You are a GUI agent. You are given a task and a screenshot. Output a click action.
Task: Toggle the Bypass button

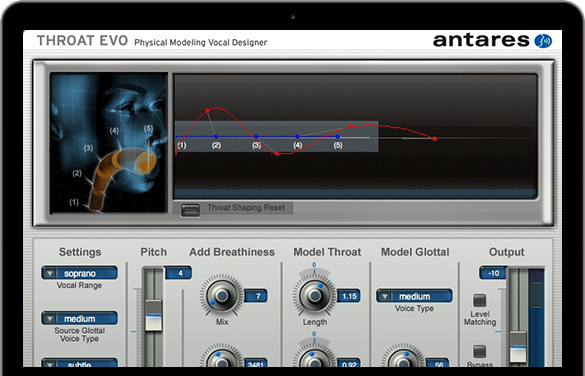[479, 351]
